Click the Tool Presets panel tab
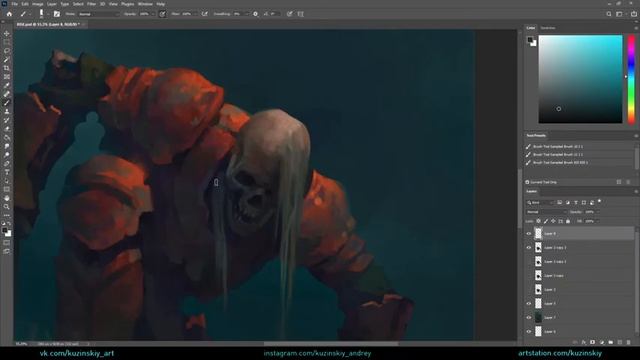640x360 pixels. [536, 136]
